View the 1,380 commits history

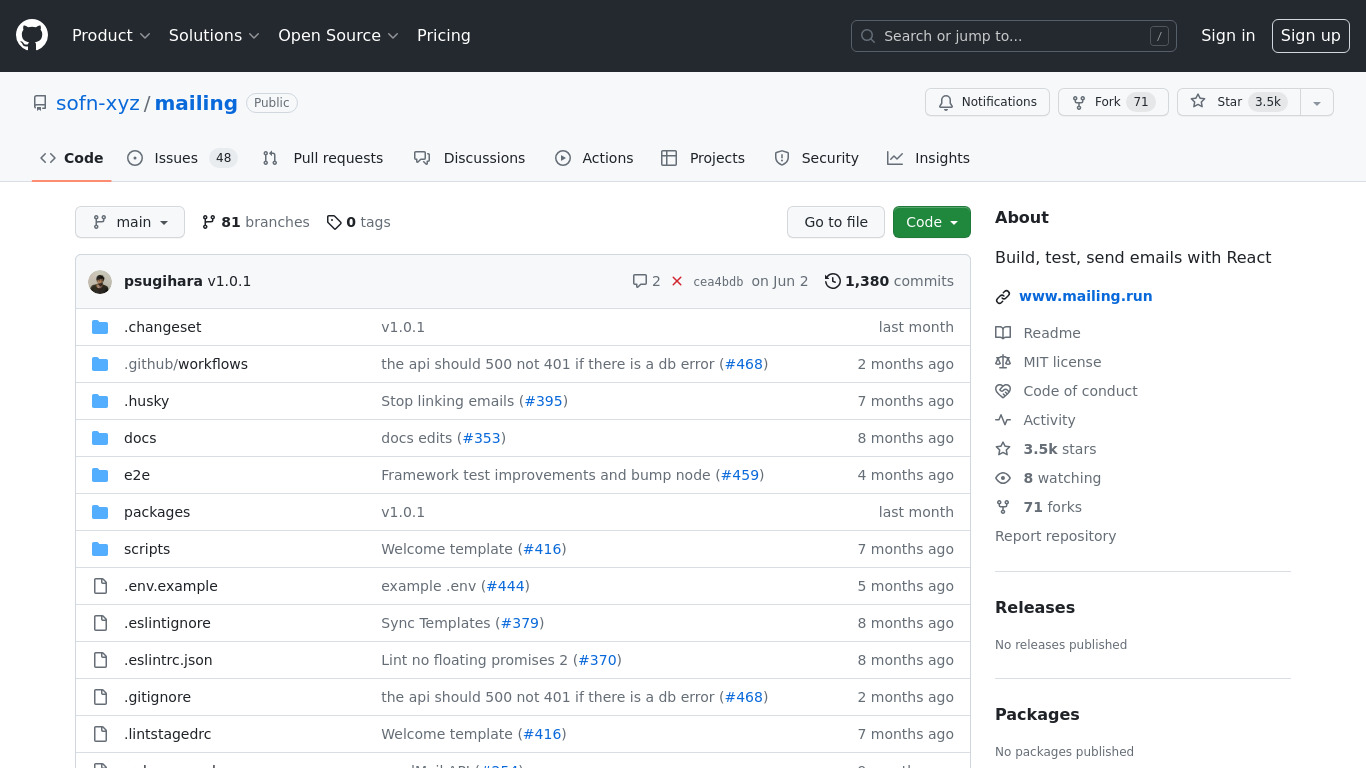coord(889,281)
